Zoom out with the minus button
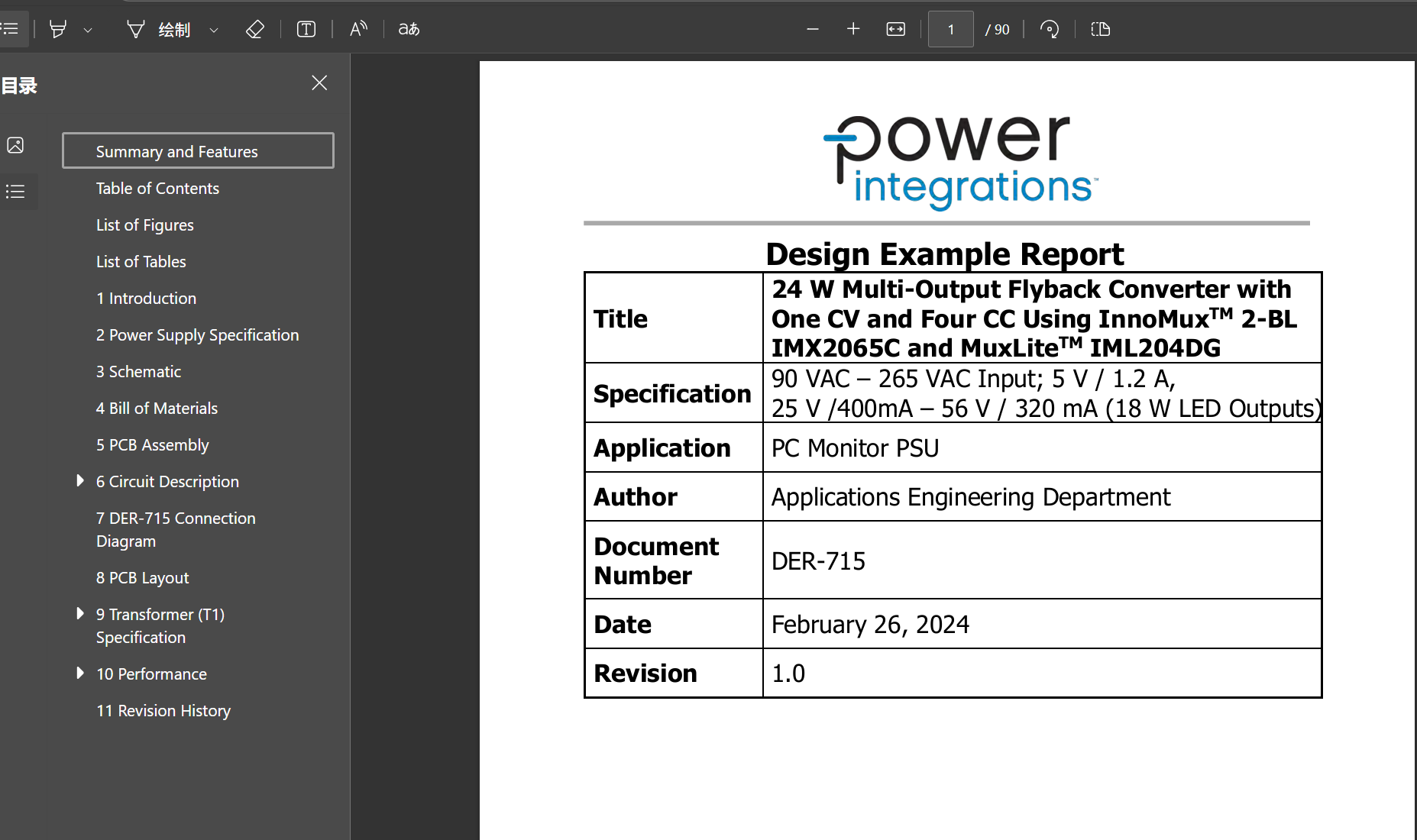The height and width of the screenshot is (840, 1417). point(813,29)
